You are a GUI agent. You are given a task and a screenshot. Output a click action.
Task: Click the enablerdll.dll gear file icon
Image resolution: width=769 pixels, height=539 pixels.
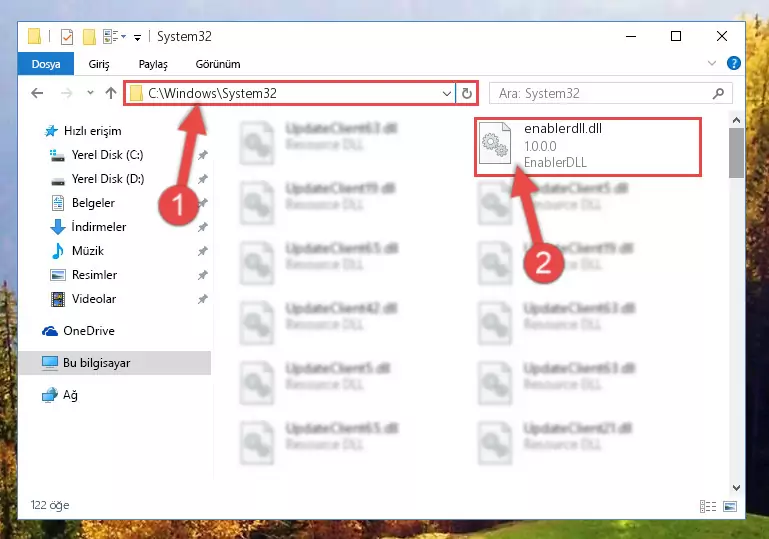[495, 143]
